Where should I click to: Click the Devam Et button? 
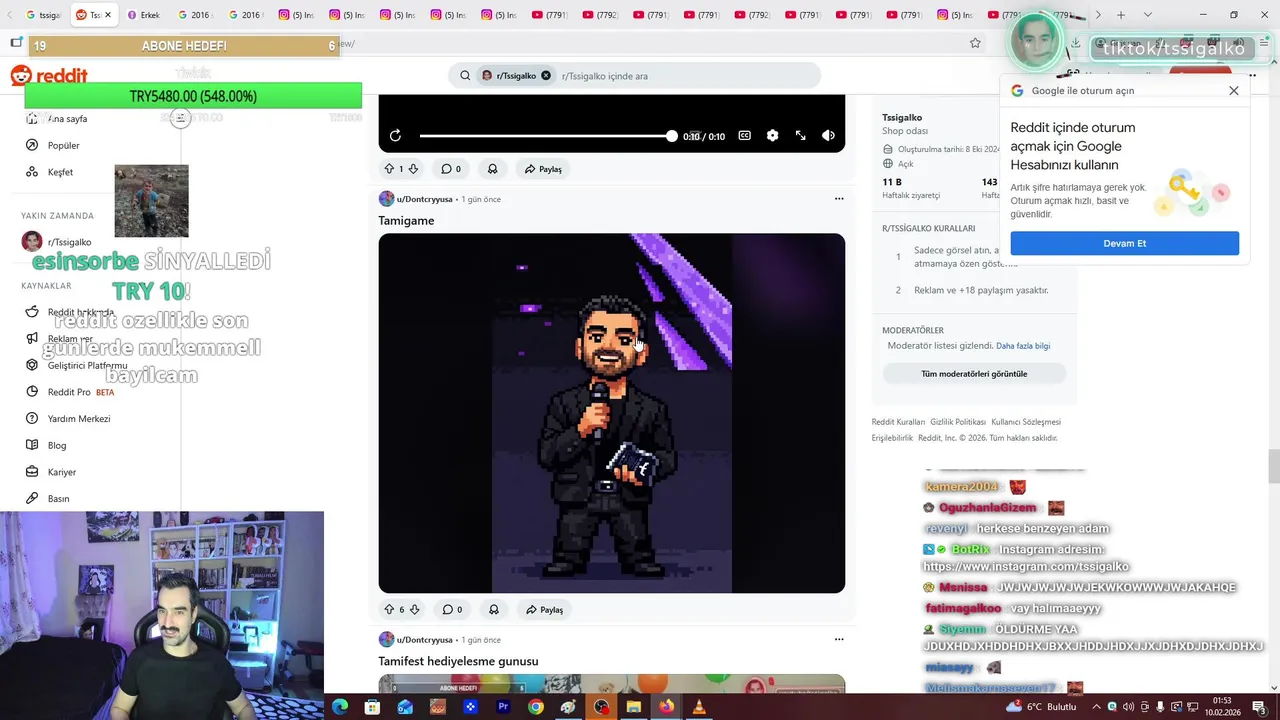(x=1124, y=243)
